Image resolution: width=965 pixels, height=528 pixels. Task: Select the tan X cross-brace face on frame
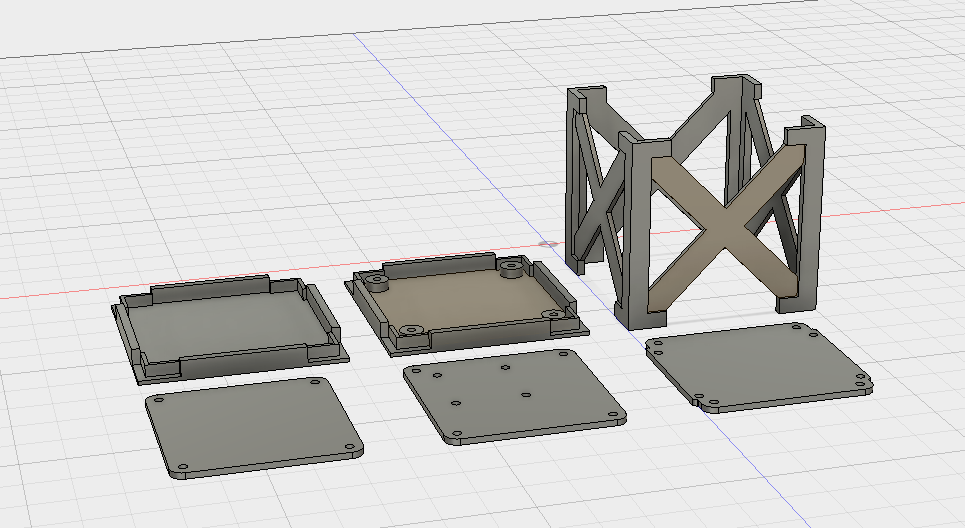coord(727,228)
